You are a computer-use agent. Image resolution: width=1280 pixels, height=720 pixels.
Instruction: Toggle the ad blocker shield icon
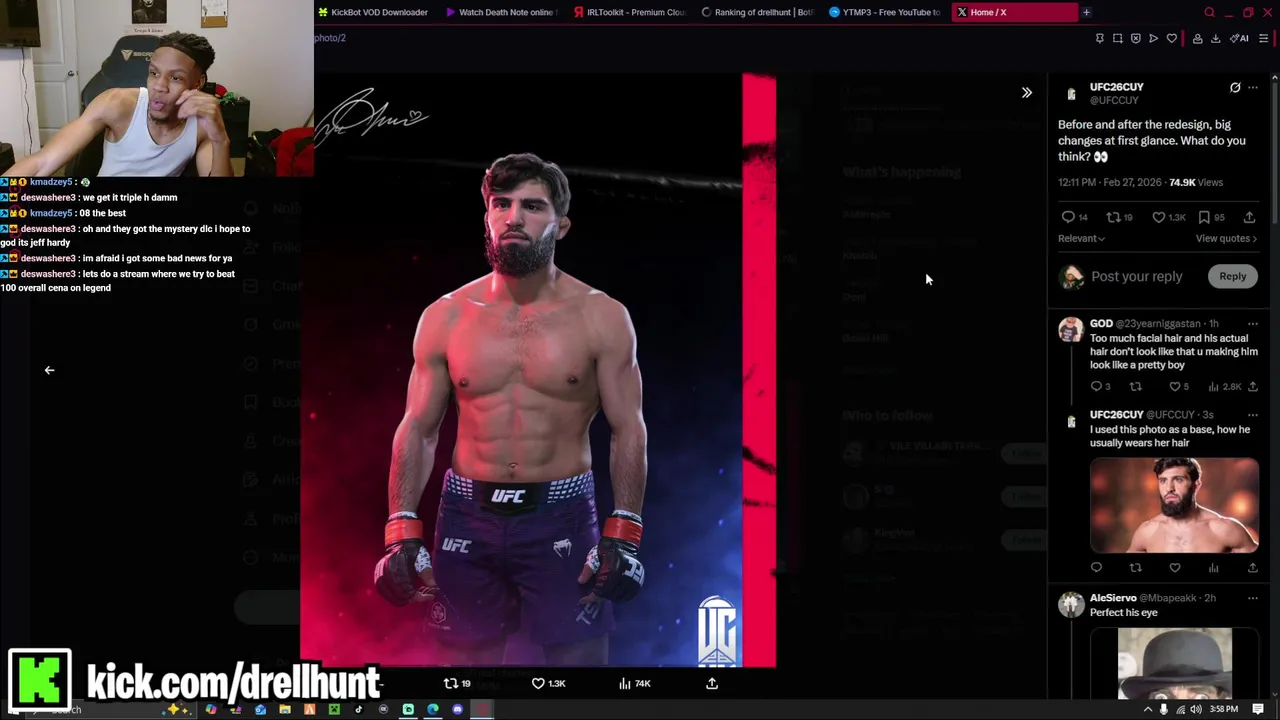[x=1136, y=38]
